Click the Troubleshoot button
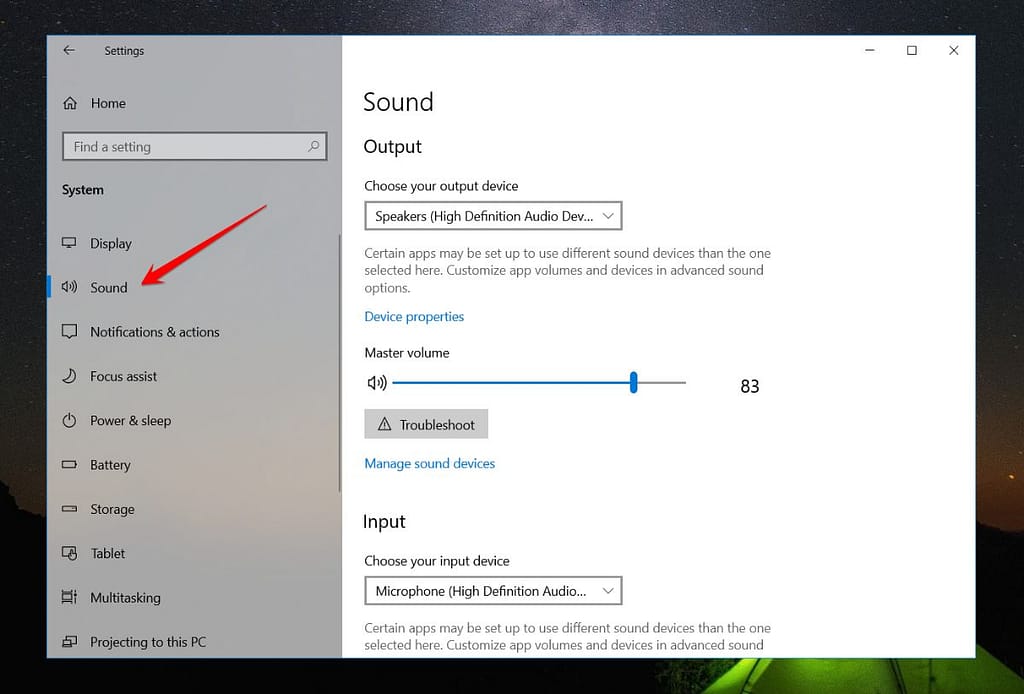Image resolution: width=1024 pixels, height=694 pixels. pos(426,424)
